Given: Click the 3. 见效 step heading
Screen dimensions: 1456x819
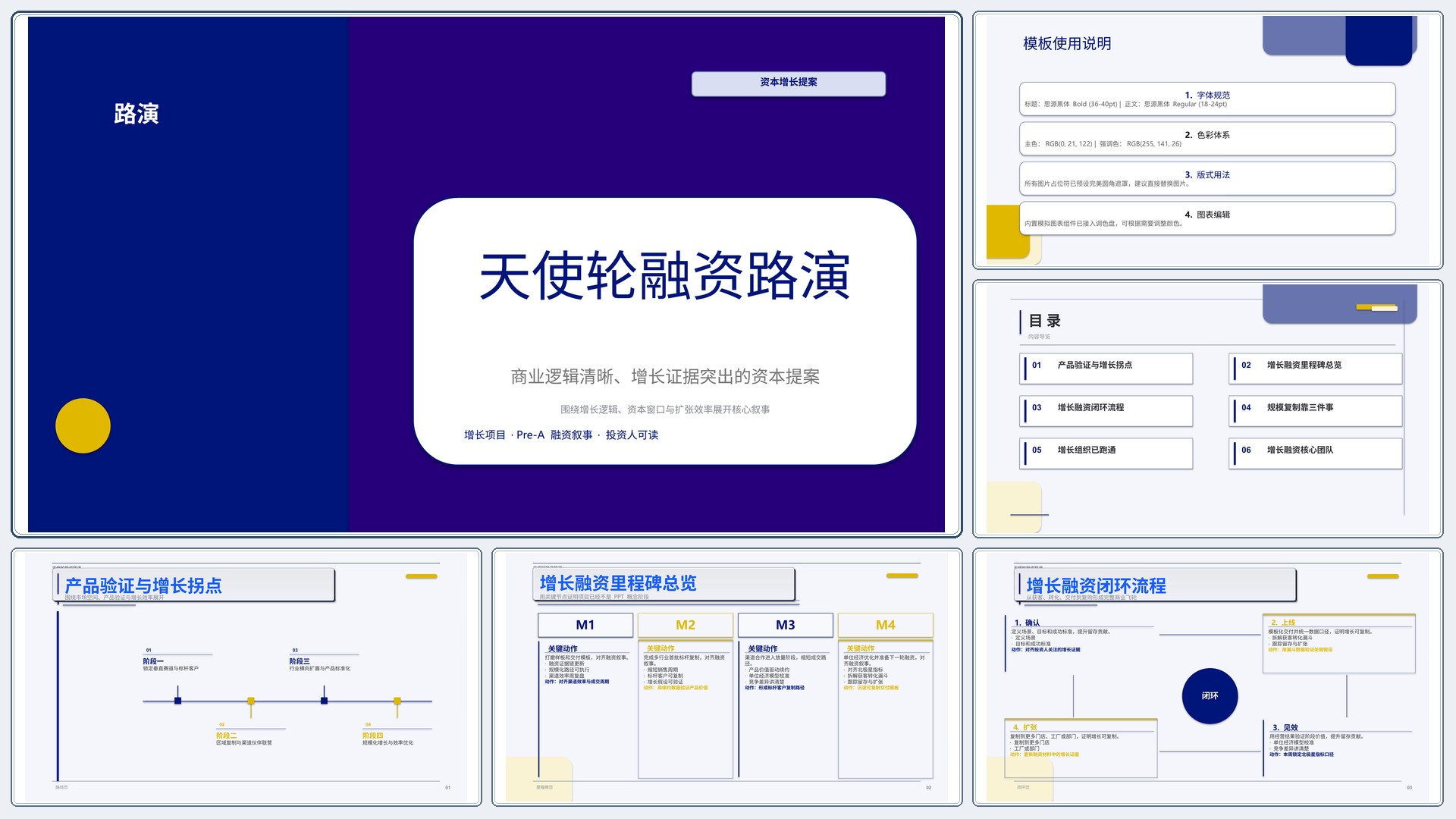Looking at the screenshot, I should click(1285, 727).
